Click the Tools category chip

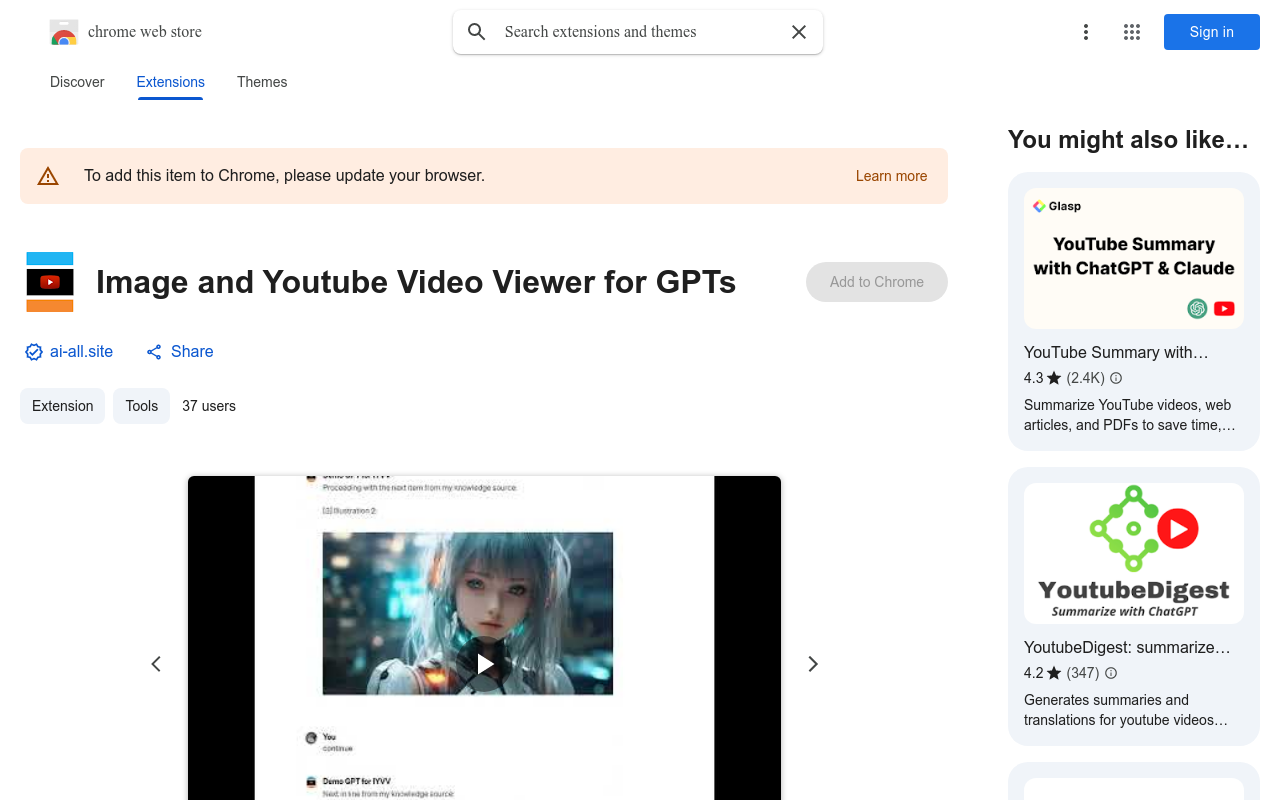pyautogui.click(x=142, y=406)
